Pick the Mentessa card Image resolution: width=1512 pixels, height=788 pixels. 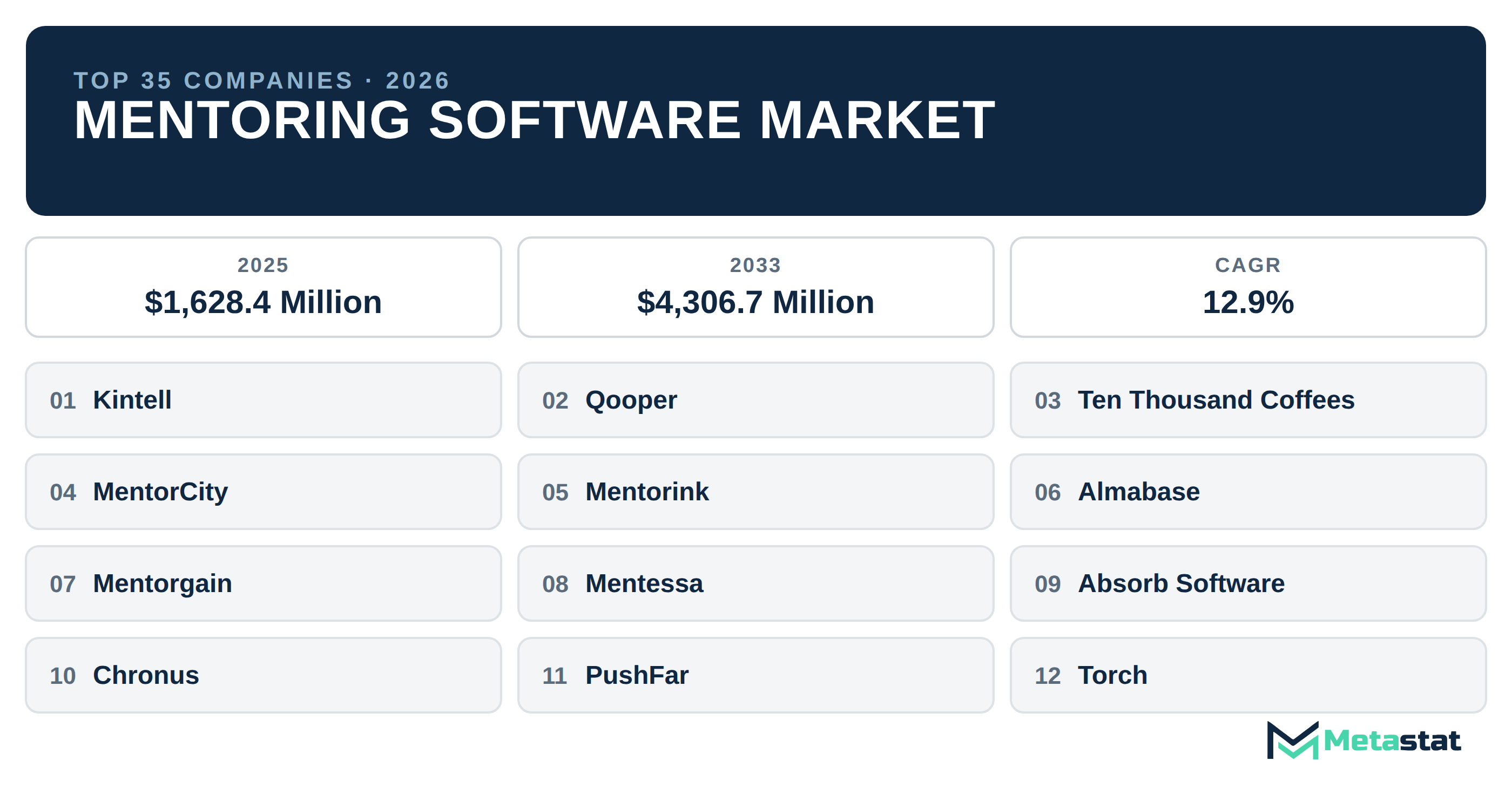coord(755,583)
